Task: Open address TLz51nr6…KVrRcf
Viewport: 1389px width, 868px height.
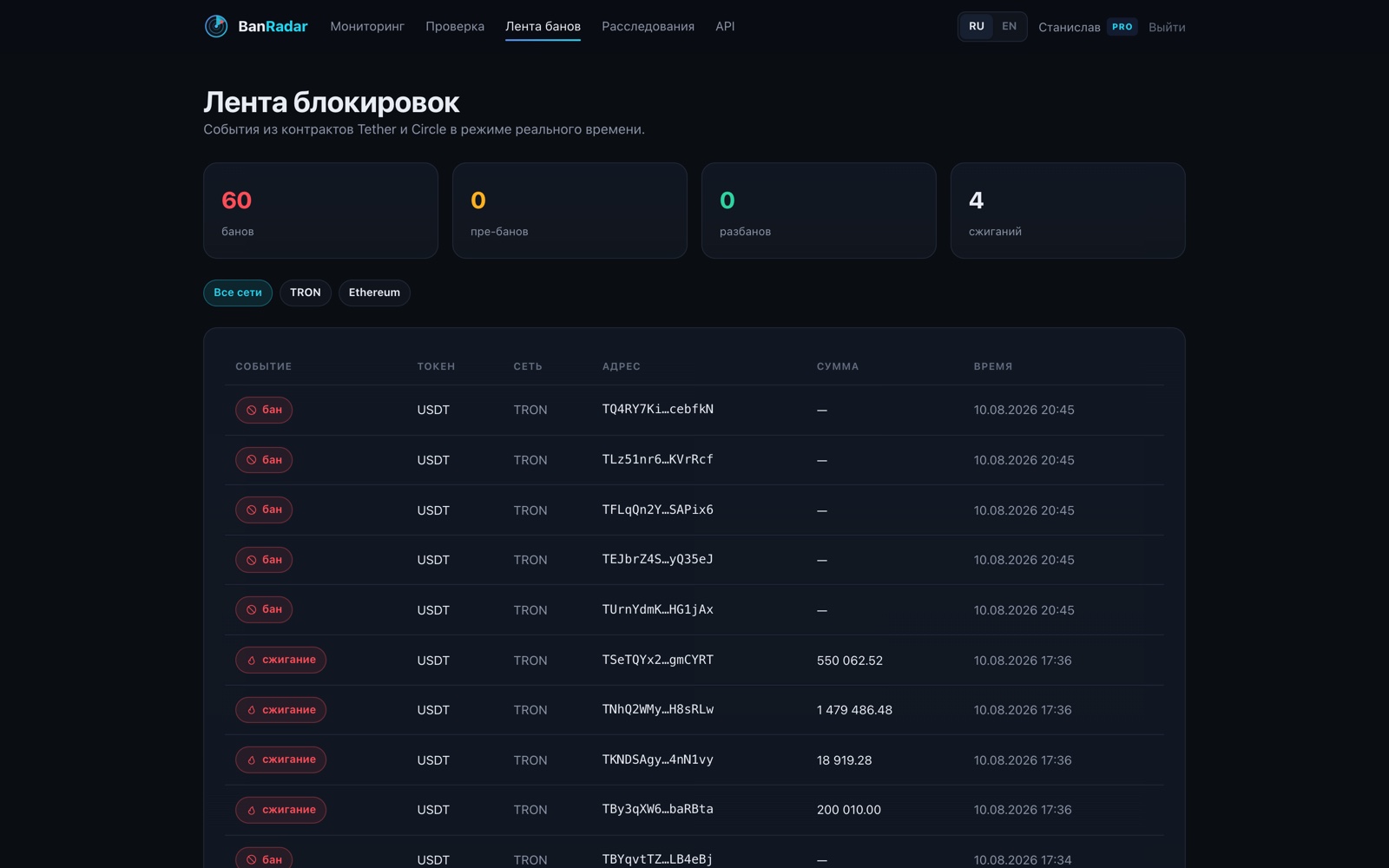Action: pyautogui.click(x=658, y=459)
